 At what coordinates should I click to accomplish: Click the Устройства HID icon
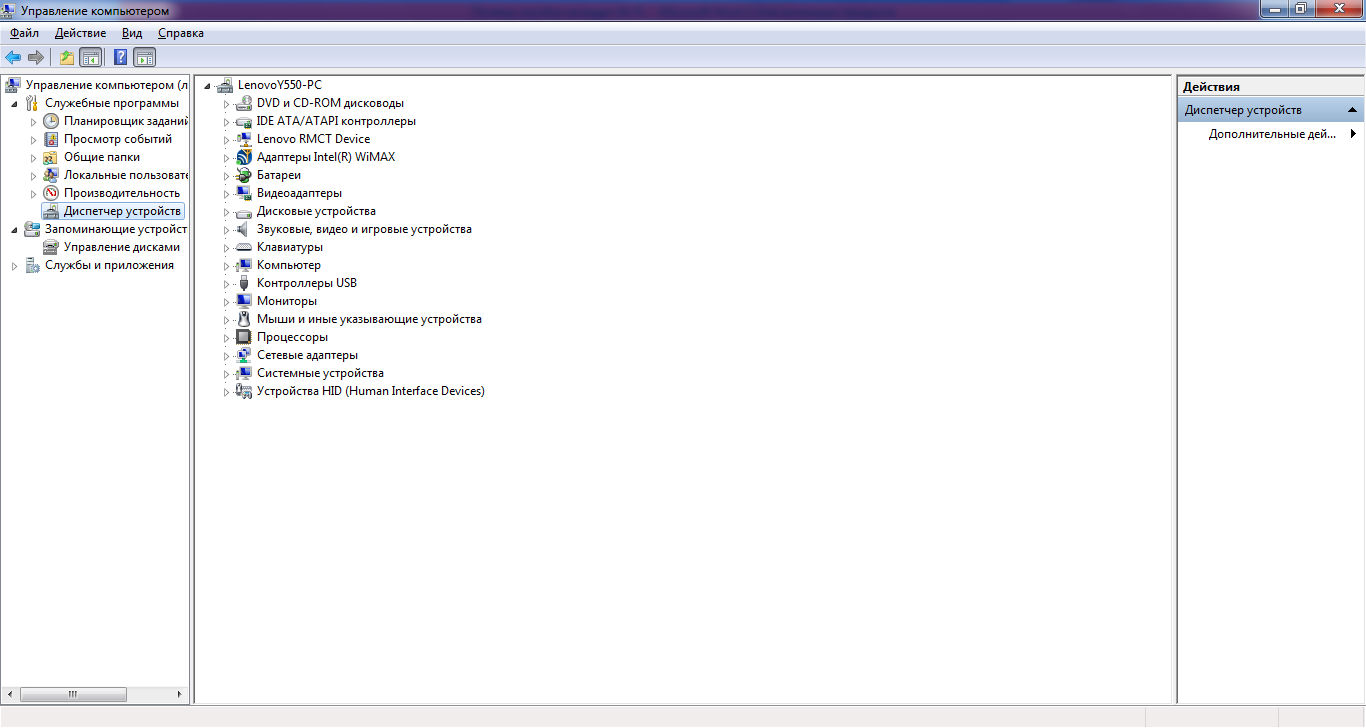pyautogui.click(x=243, y=391)
